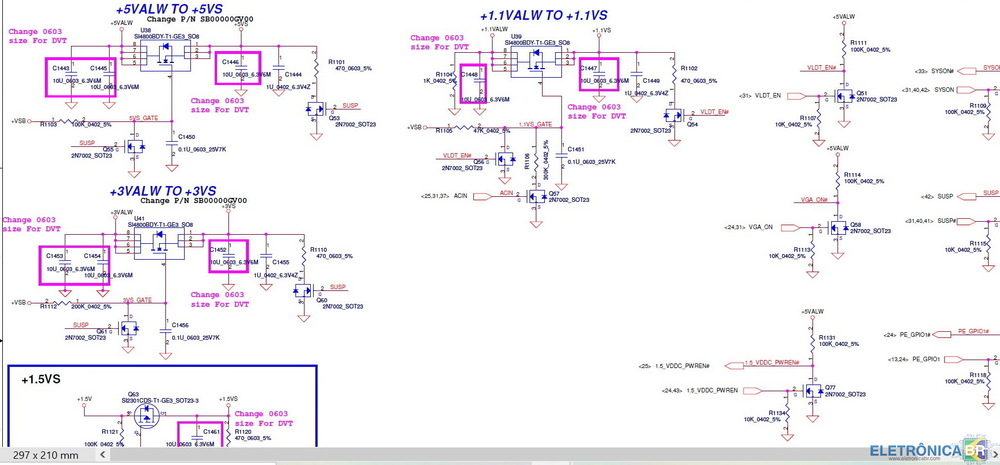Image resolution: width=1000 pixels, height=465 pixels.
Task: Click the "+1.5VS" block heading
Action: click(41, 381)
